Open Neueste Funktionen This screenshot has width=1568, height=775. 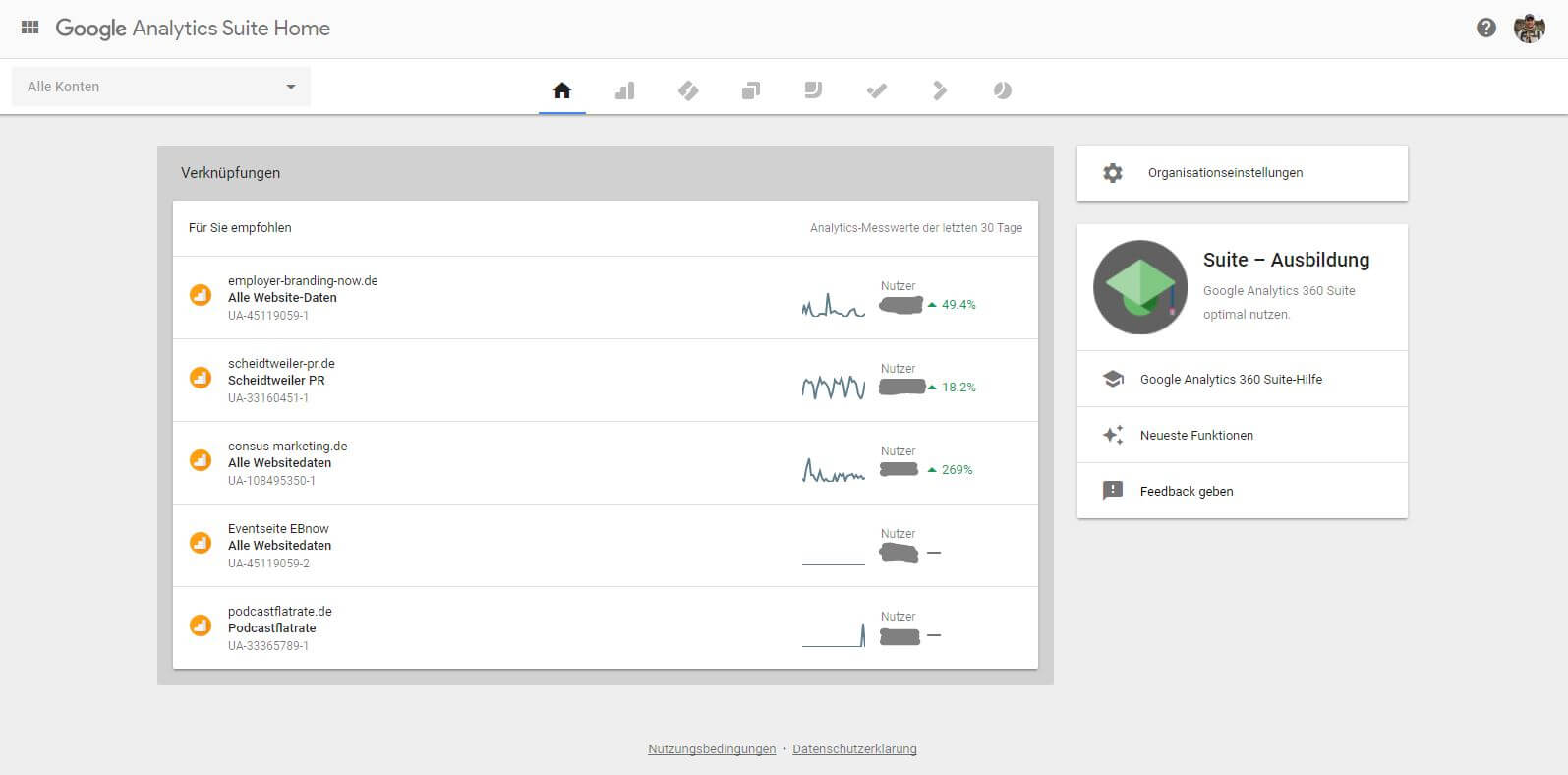[1243, 435]
